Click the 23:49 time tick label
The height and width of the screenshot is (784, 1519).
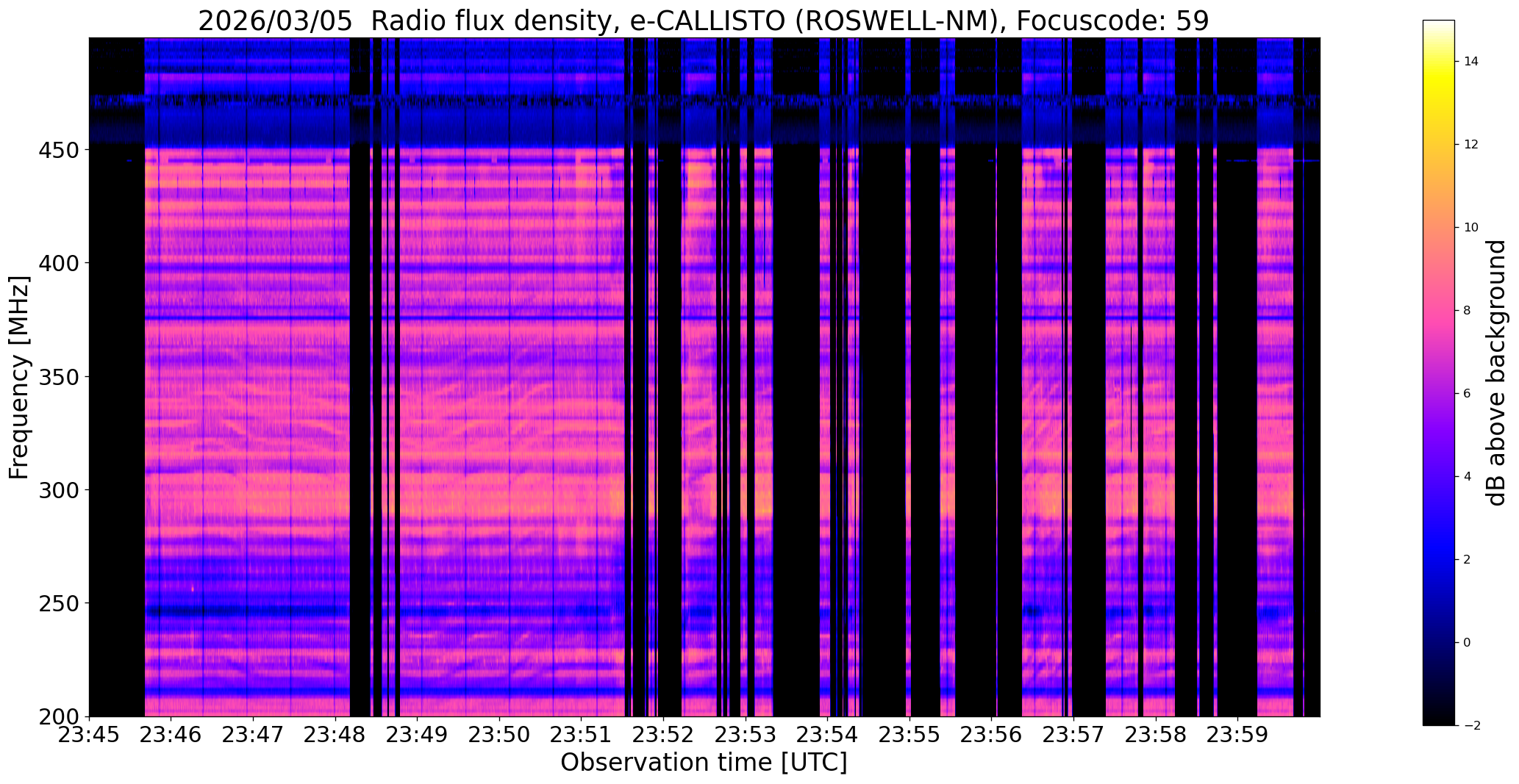(x=418, y=736)
